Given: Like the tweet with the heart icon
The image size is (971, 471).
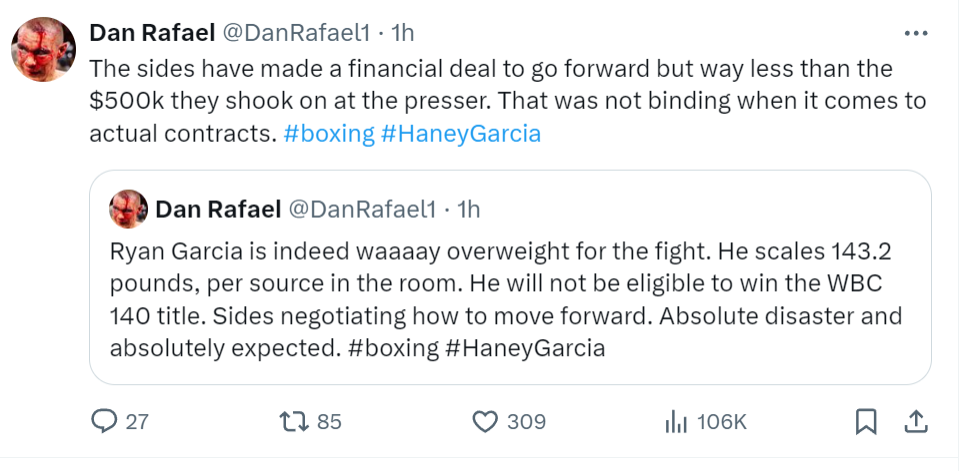Looking at the screenshot, I should [485, 421].
